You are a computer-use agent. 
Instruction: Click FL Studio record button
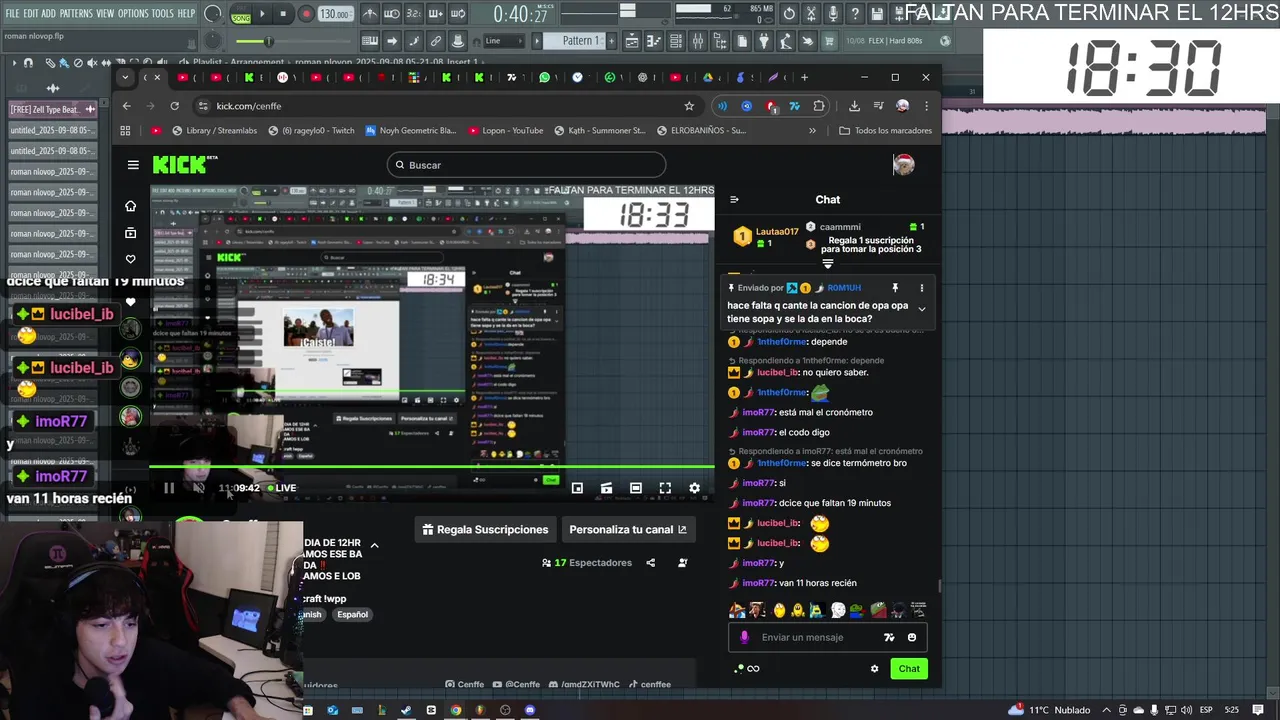click(x=306, y=14)
